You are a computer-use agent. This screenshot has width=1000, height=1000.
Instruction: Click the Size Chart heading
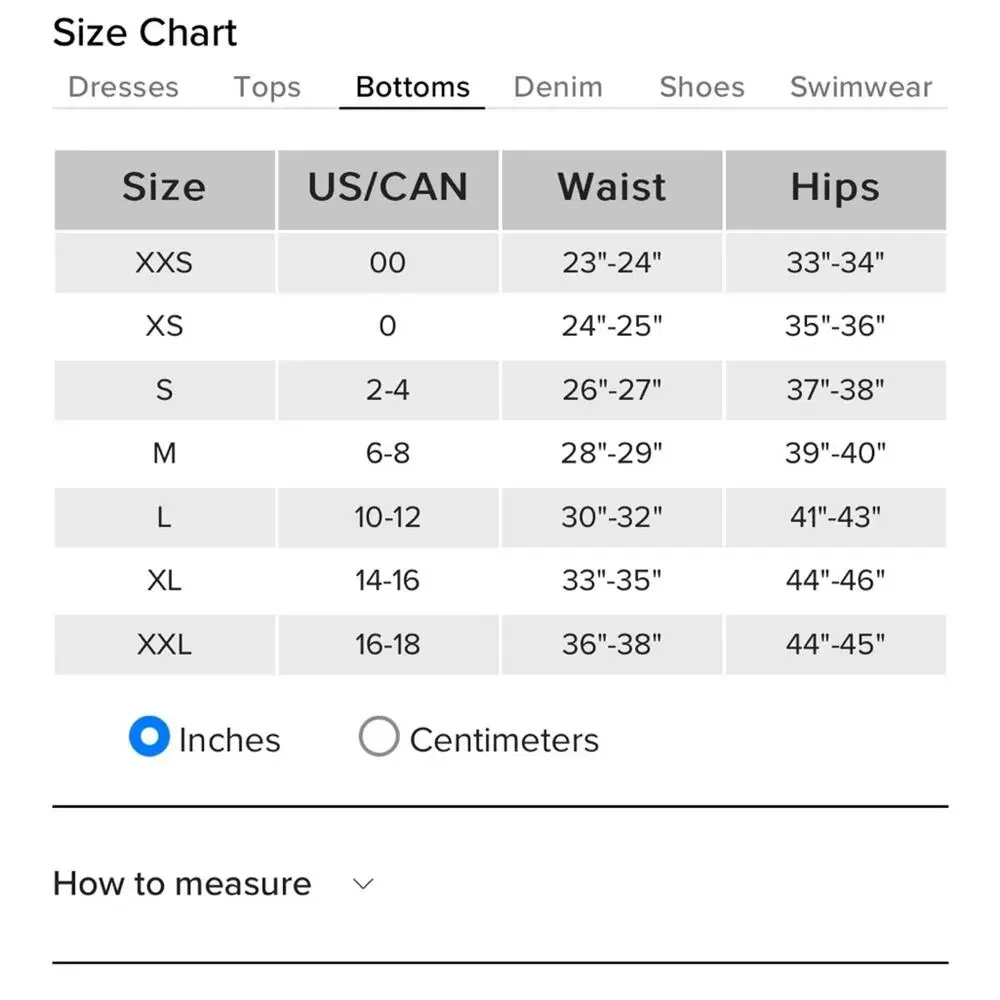145,33
